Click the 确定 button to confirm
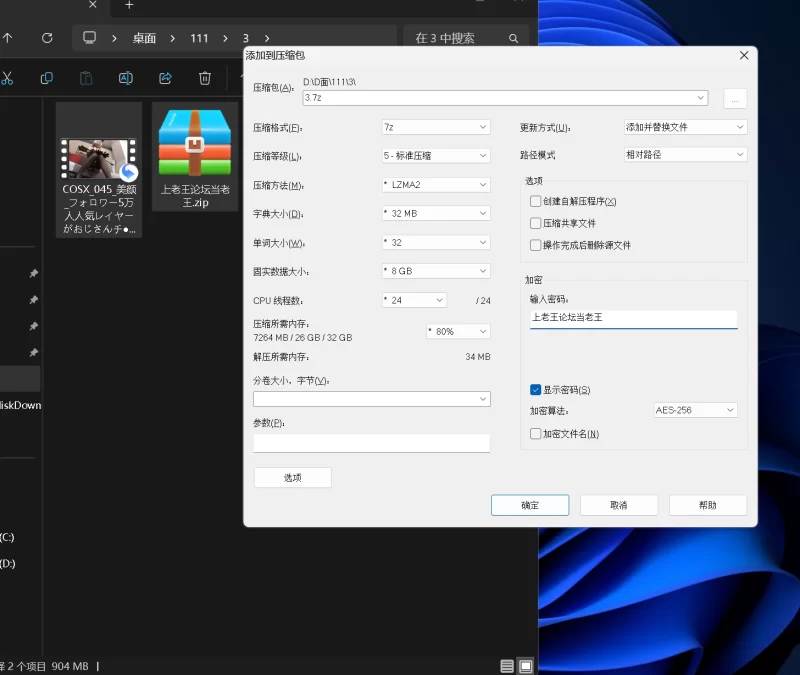 pos(530,505)
